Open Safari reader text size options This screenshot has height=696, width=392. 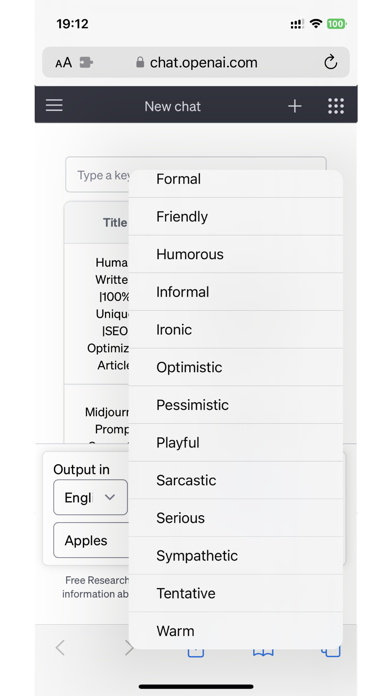[63, 63]
